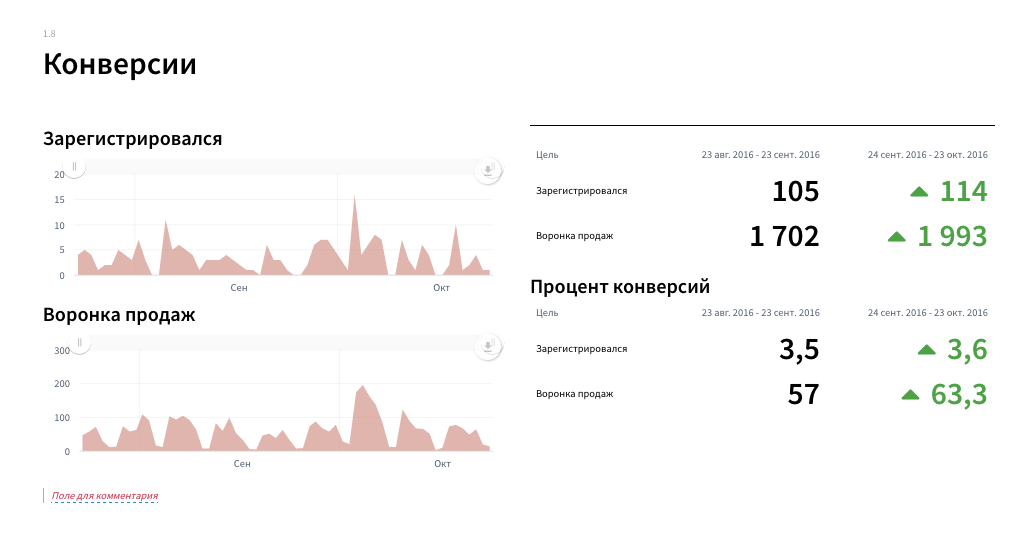Grab the Зарегистрировался chart range slider handle
Viewport: 1023px width, 551px height.
click(74, 167)
